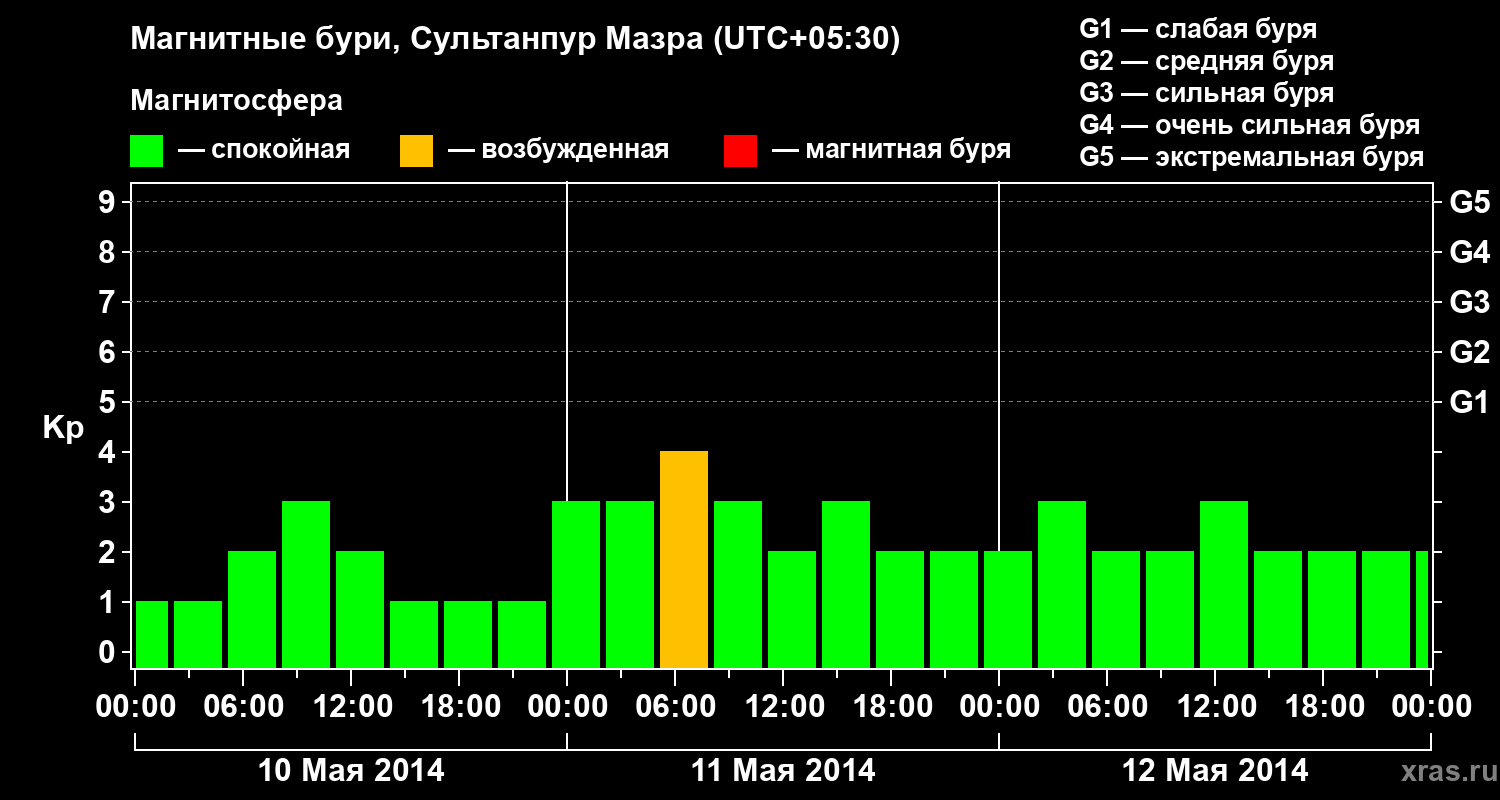1500x800 pixels.
Task: Click the 'G5 — экстремальная буря' legend line
Action: click(x=1251, y=158)
